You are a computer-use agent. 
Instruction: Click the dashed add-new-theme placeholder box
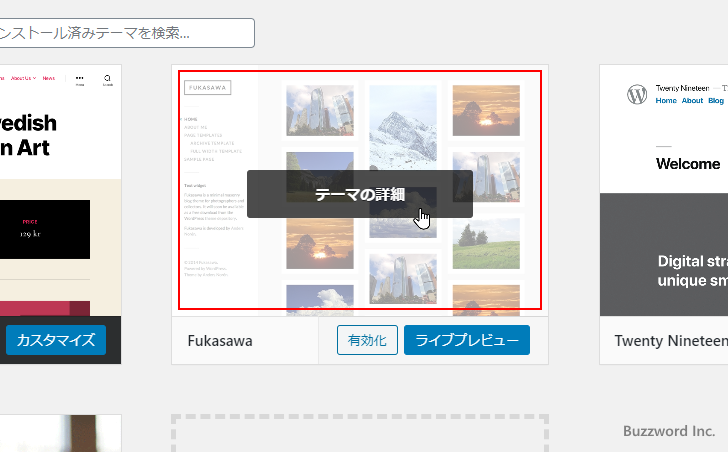coord(360,434)
